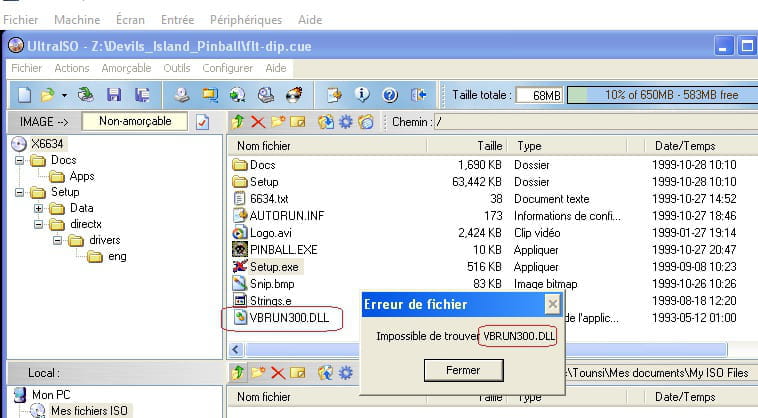Image resolution: width=758 pixels, height=418 pixels.
Task: Click the Mount to virtual drive icon
Action: point(265,95)
